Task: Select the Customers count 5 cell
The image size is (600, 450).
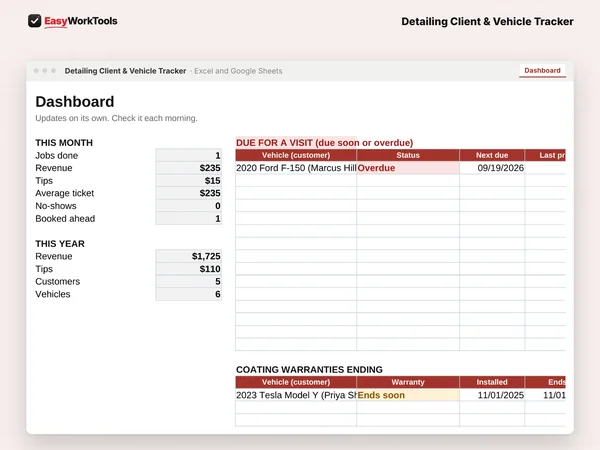Action: tap(189, 282)
